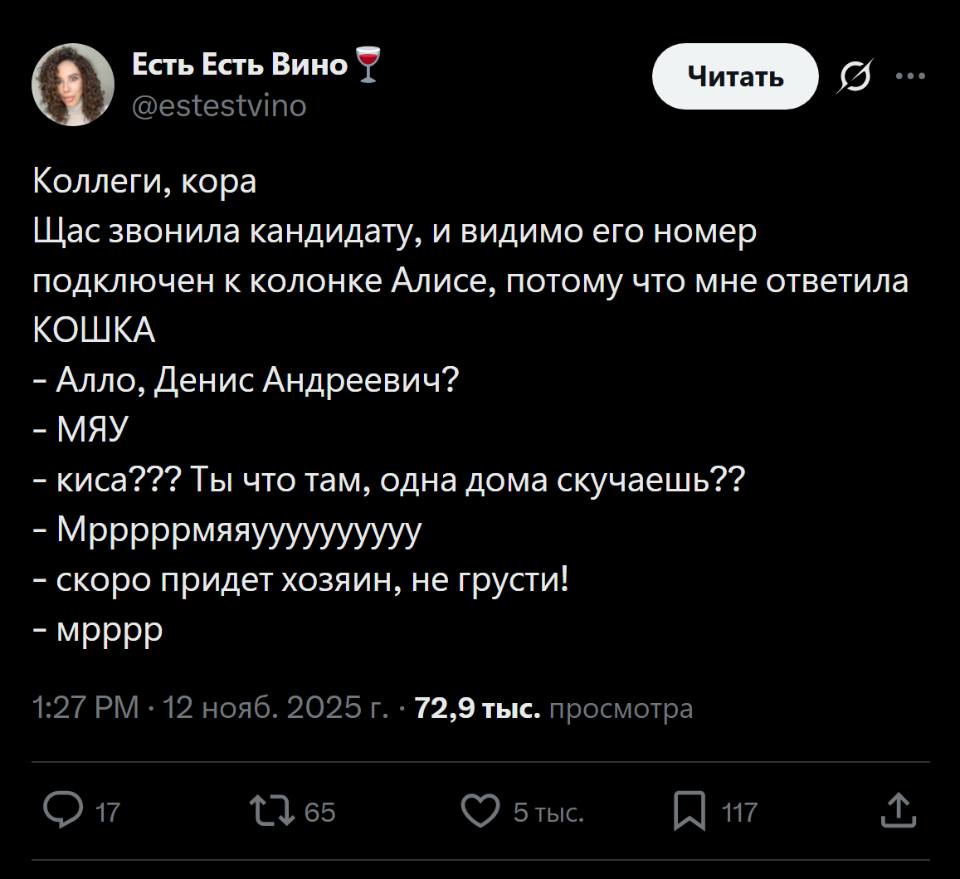Click the heart icon to like the post
Image resolution: width=960 pixels, height=879 pixels.
[483, 813]
